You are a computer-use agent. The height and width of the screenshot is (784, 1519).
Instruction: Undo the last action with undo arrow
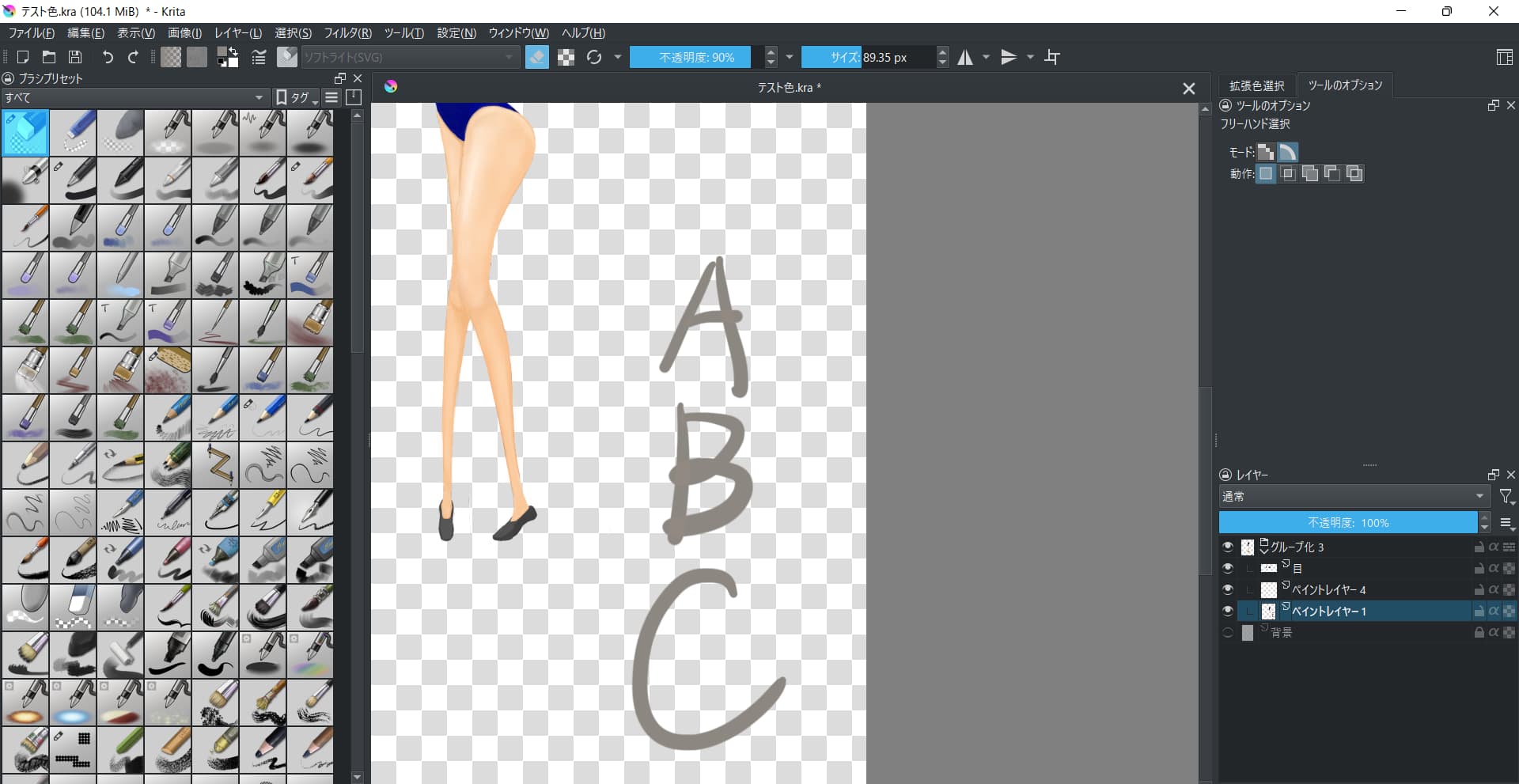[x=108, y=57]
